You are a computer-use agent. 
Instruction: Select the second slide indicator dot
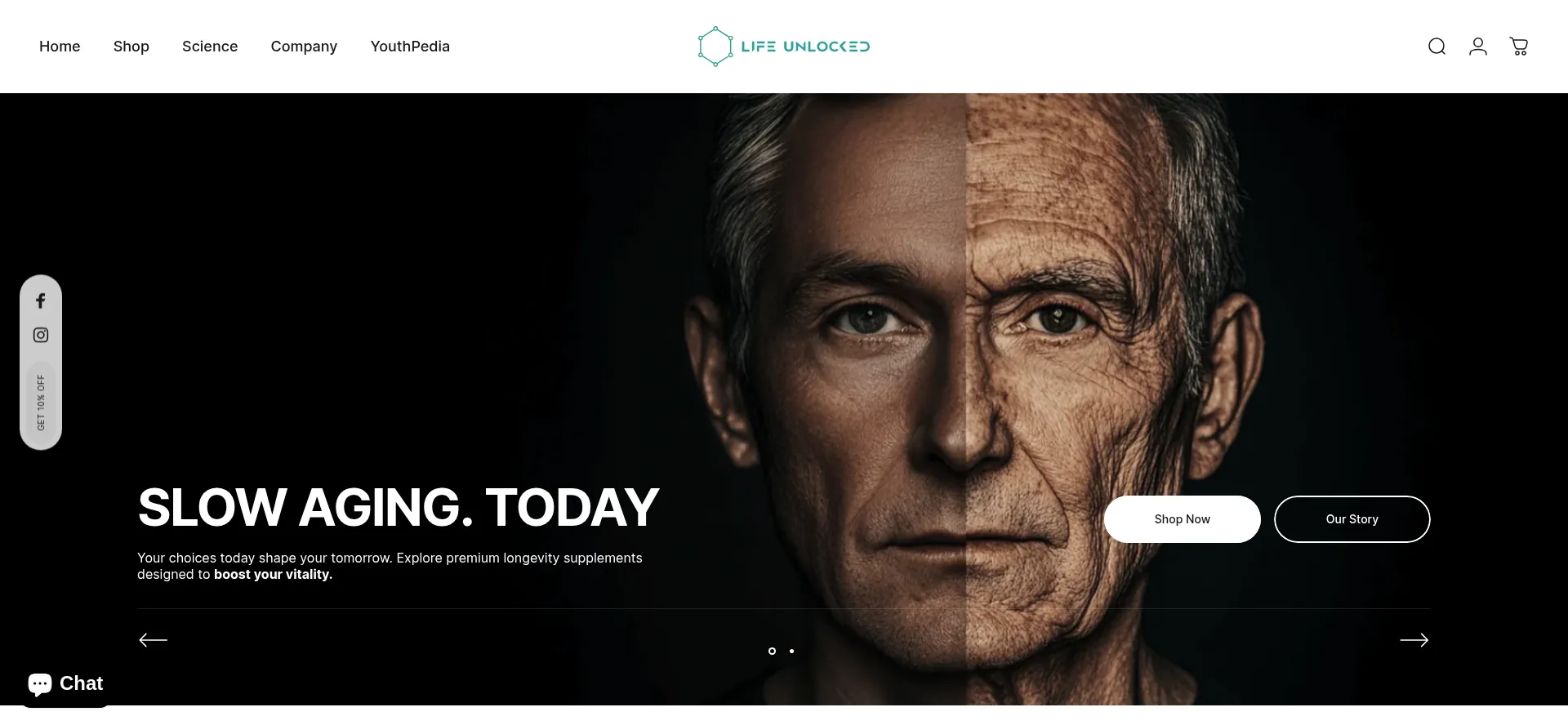[x=791, y=651]
